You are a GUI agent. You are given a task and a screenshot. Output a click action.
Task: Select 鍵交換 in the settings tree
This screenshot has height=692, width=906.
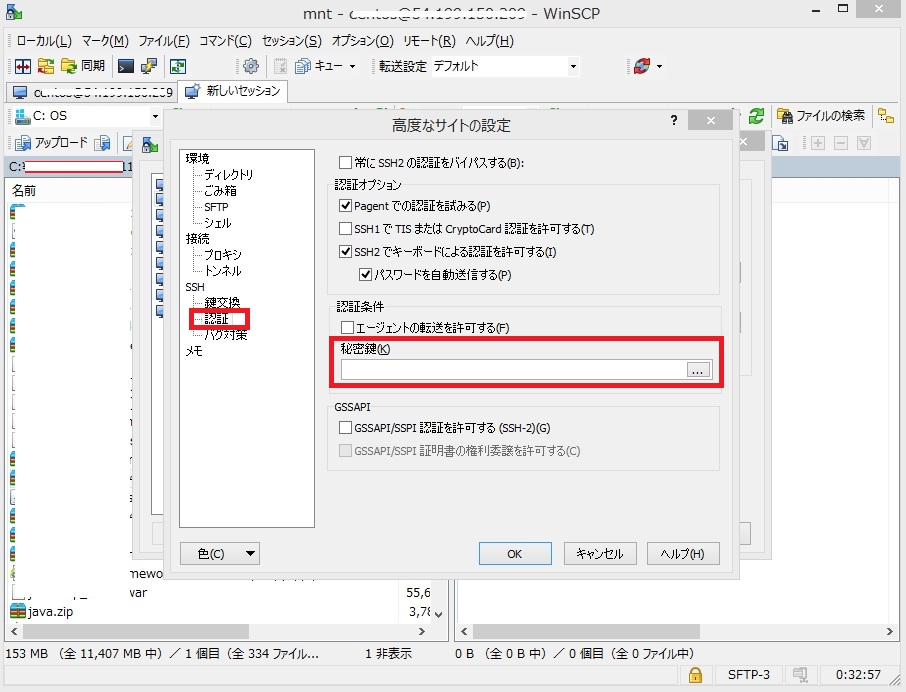pos(222,303)
